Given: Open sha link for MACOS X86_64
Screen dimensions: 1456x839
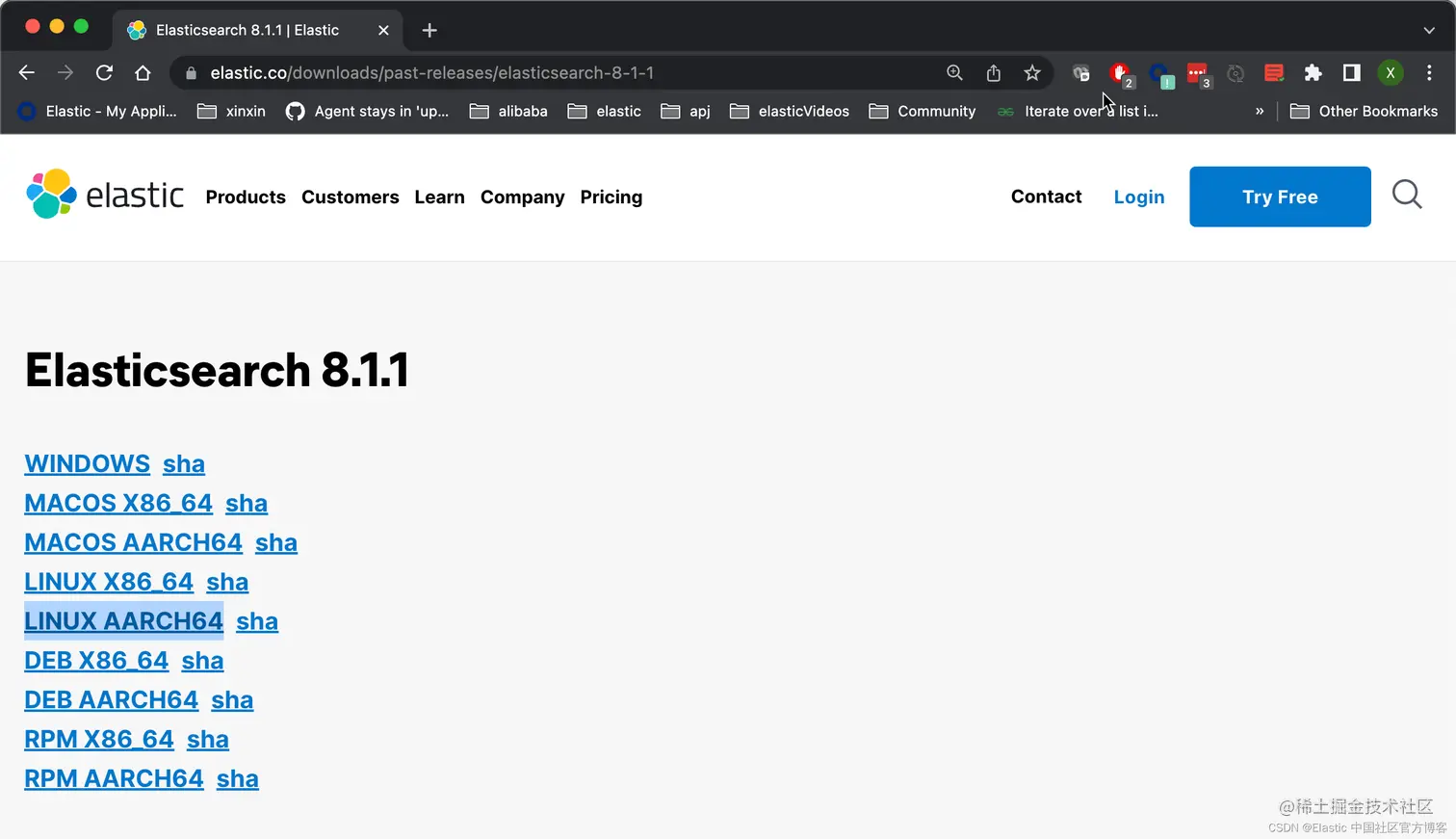Looking at the screenshot, I should pyautogui.click(x=247, y=503).
